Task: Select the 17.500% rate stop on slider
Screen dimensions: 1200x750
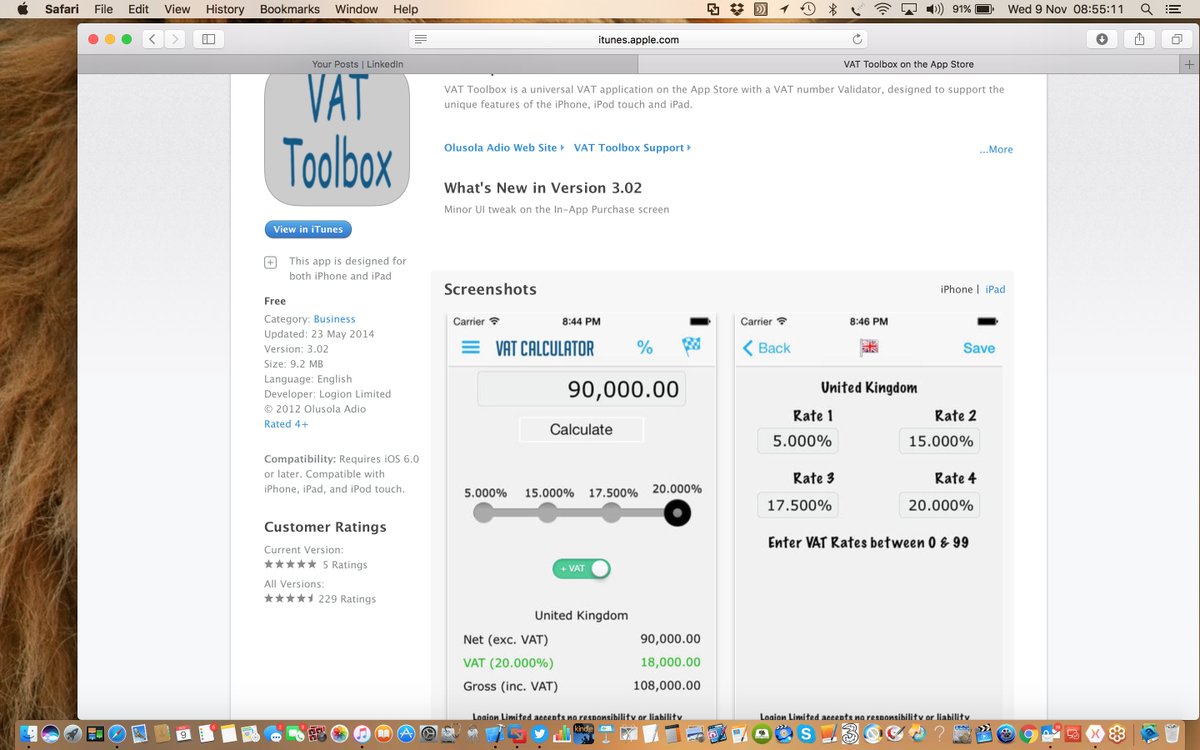Action: pyautogui.click(x=612, y=513)
